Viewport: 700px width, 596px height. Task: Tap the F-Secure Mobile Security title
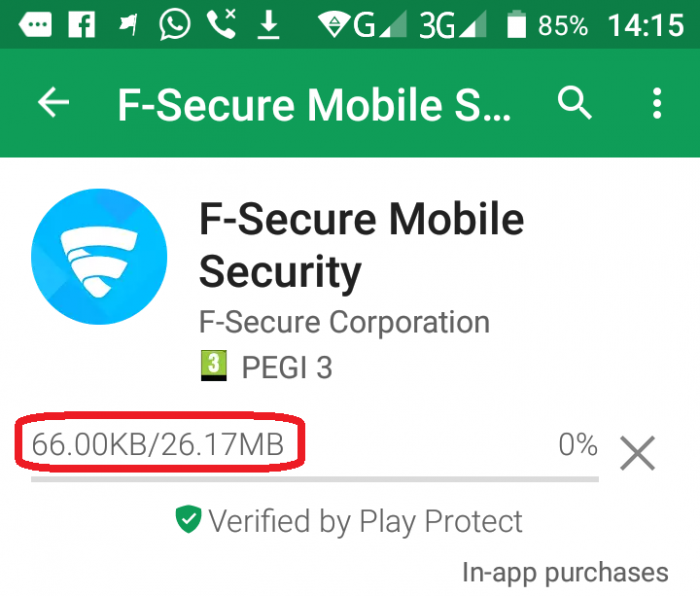pos(361,245)
